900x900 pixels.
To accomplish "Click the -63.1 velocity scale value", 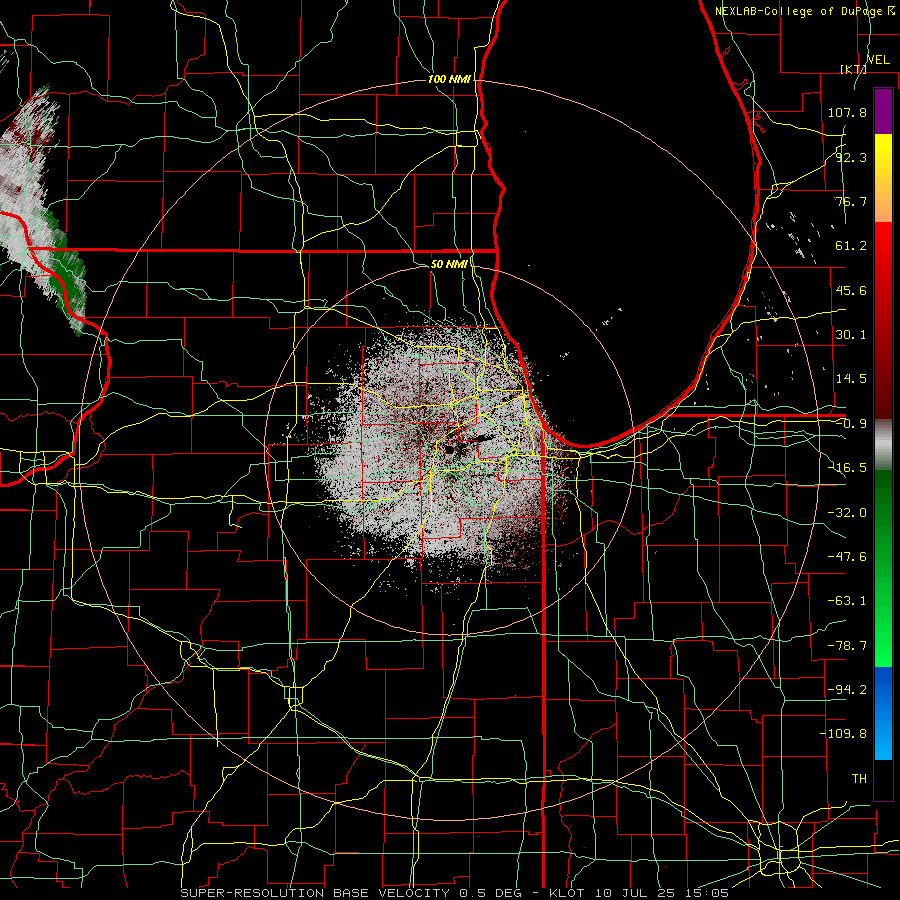I will tap(847, 601).
